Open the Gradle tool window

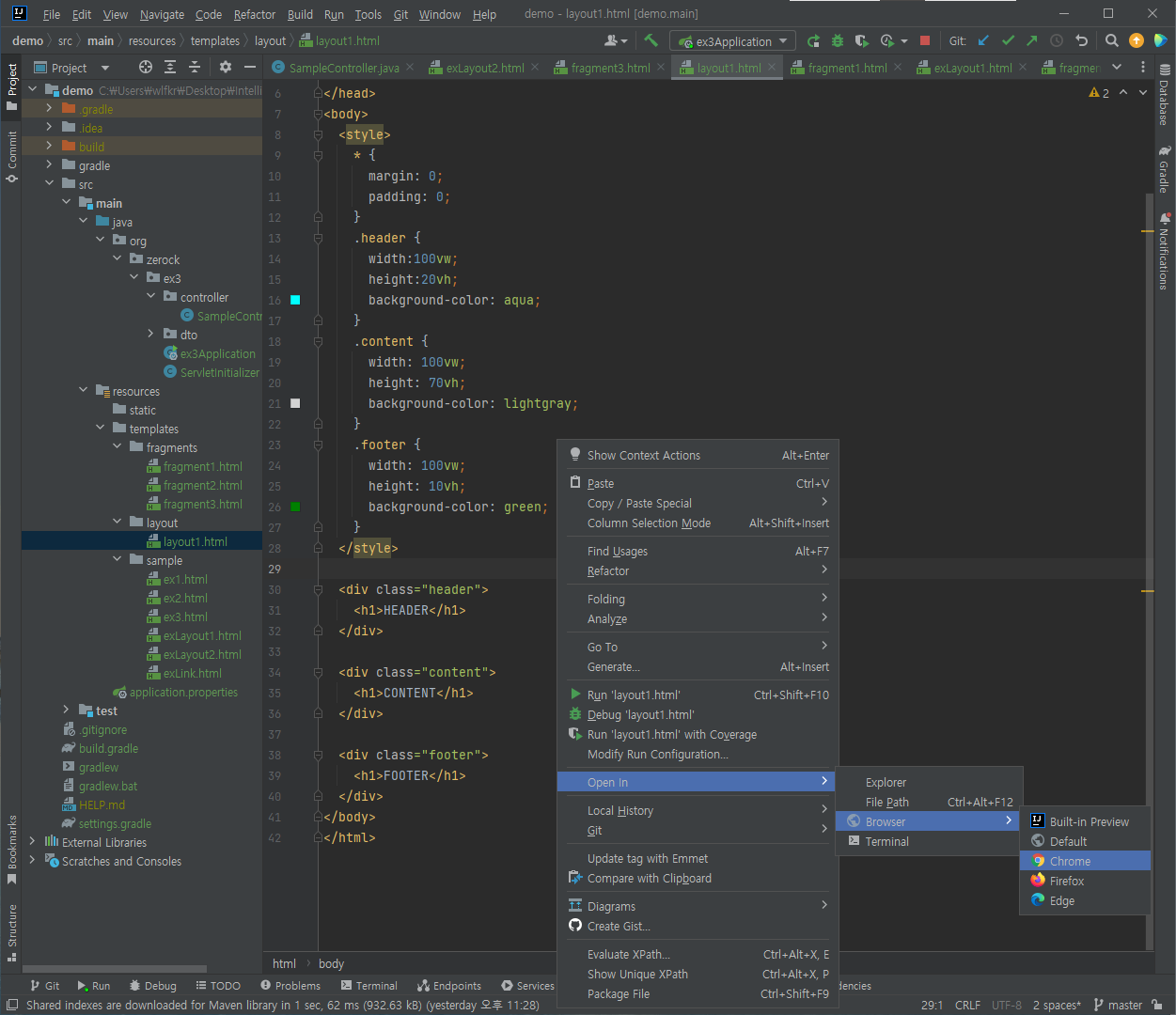[1165, 168]
